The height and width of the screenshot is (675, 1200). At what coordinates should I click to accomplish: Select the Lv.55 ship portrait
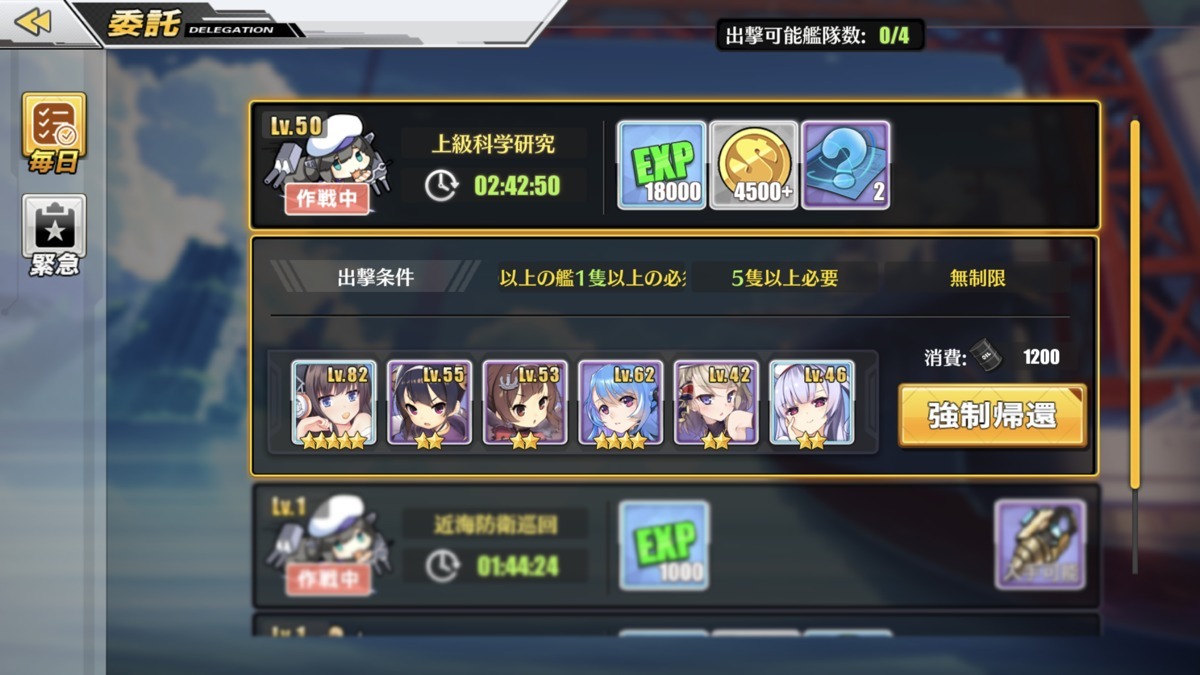[x=430, y=403]
